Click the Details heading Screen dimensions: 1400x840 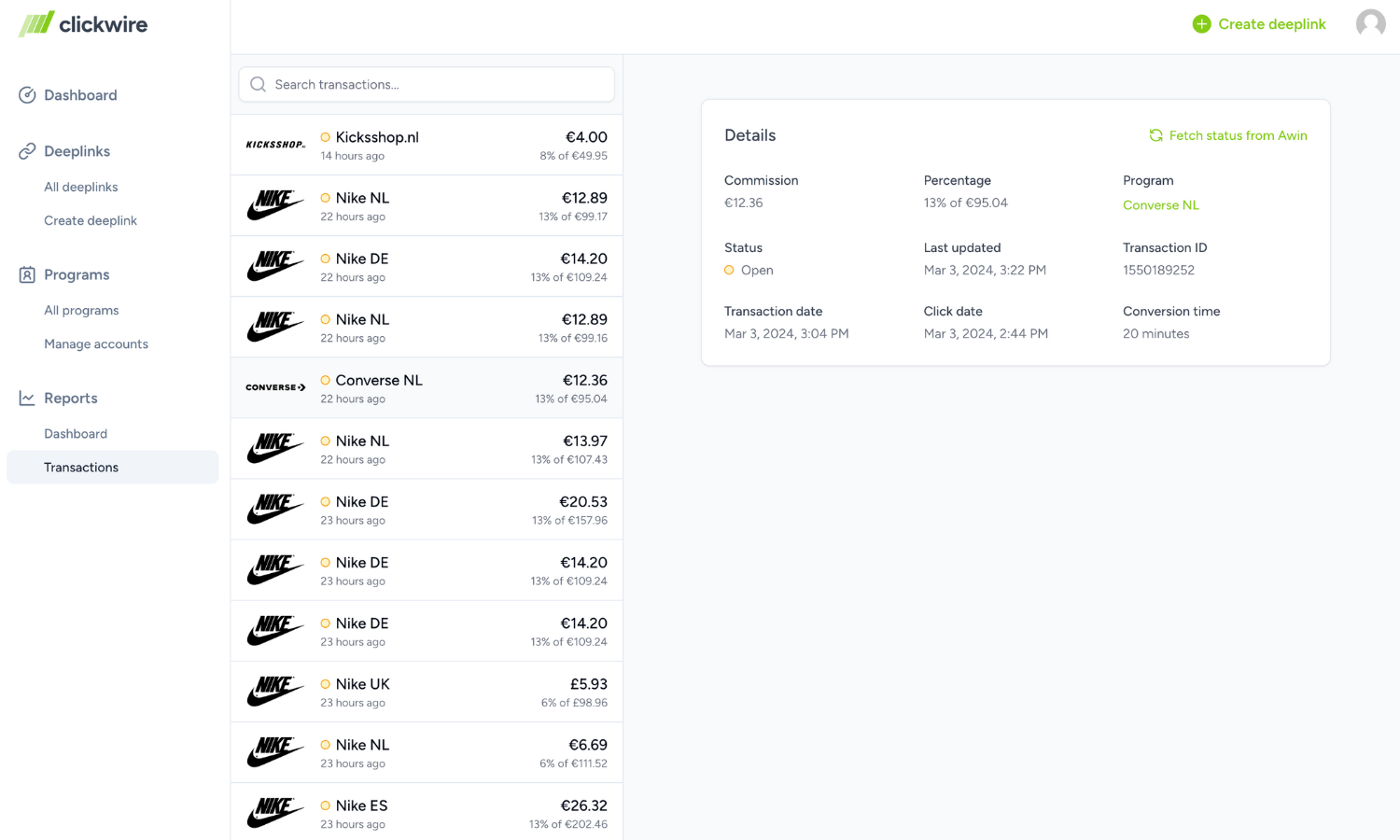pos(749,135)
